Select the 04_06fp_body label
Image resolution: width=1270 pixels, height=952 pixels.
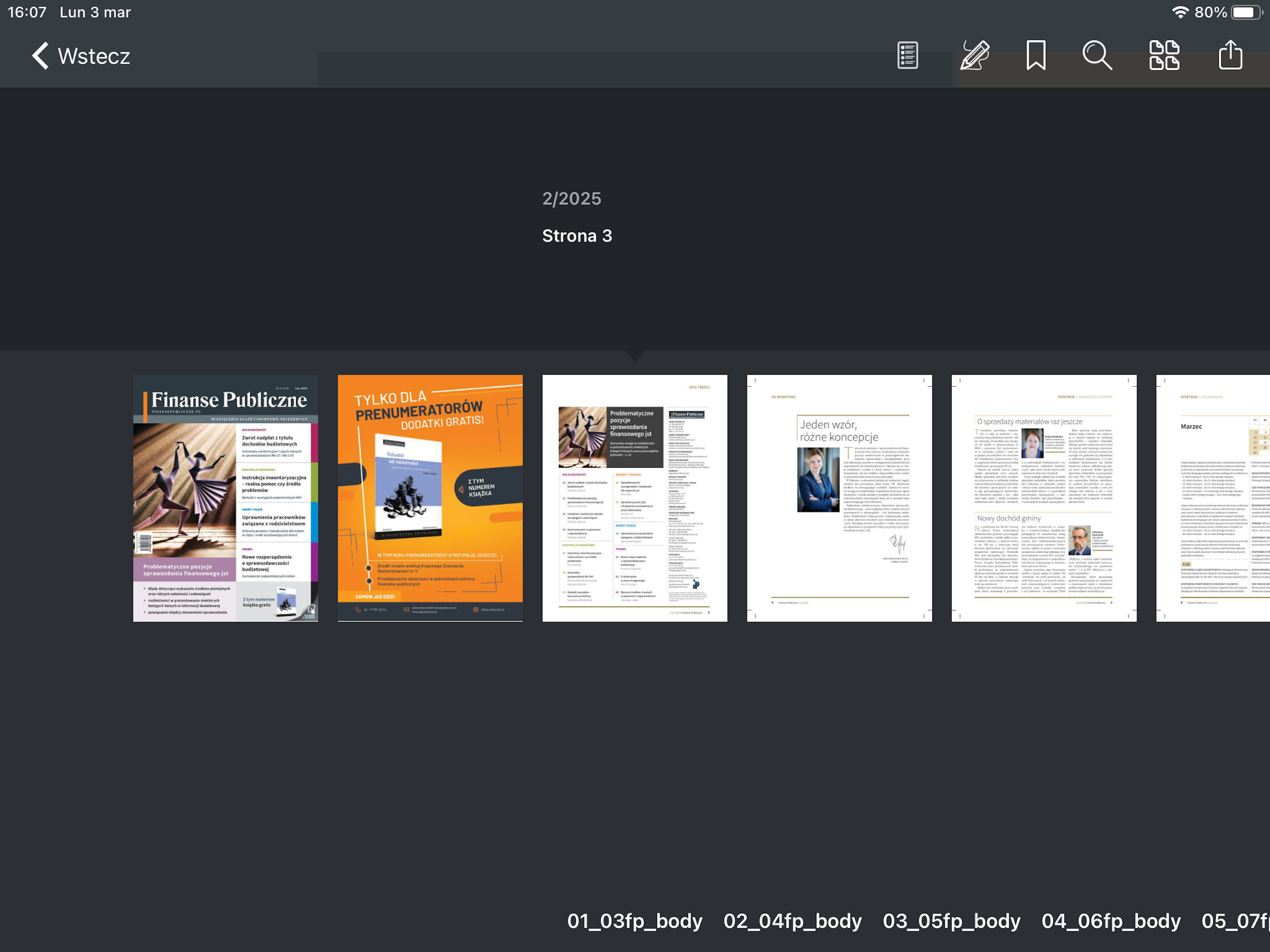tap(1111, 921)
